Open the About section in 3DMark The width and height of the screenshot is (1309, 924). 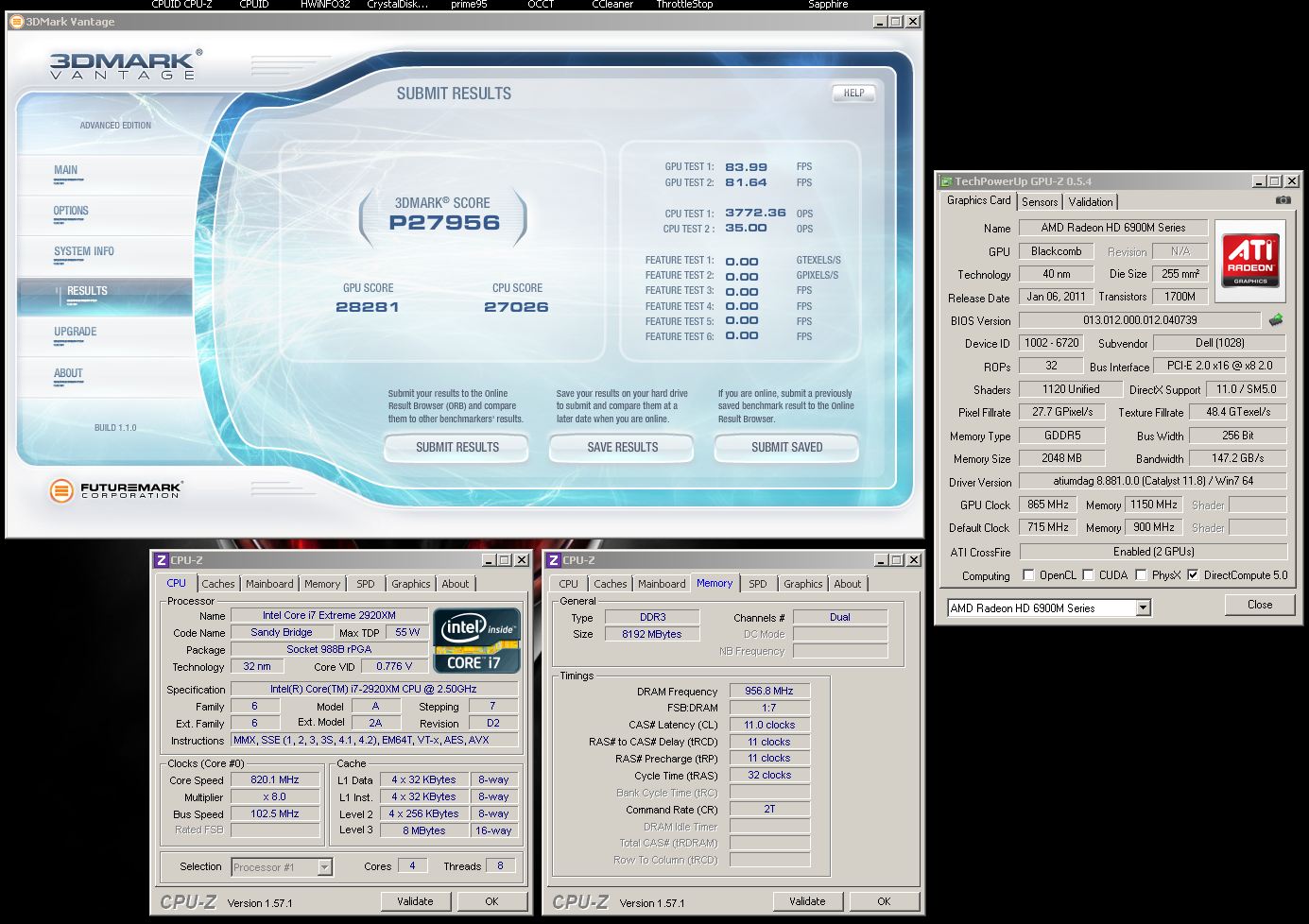coord(68,374)
